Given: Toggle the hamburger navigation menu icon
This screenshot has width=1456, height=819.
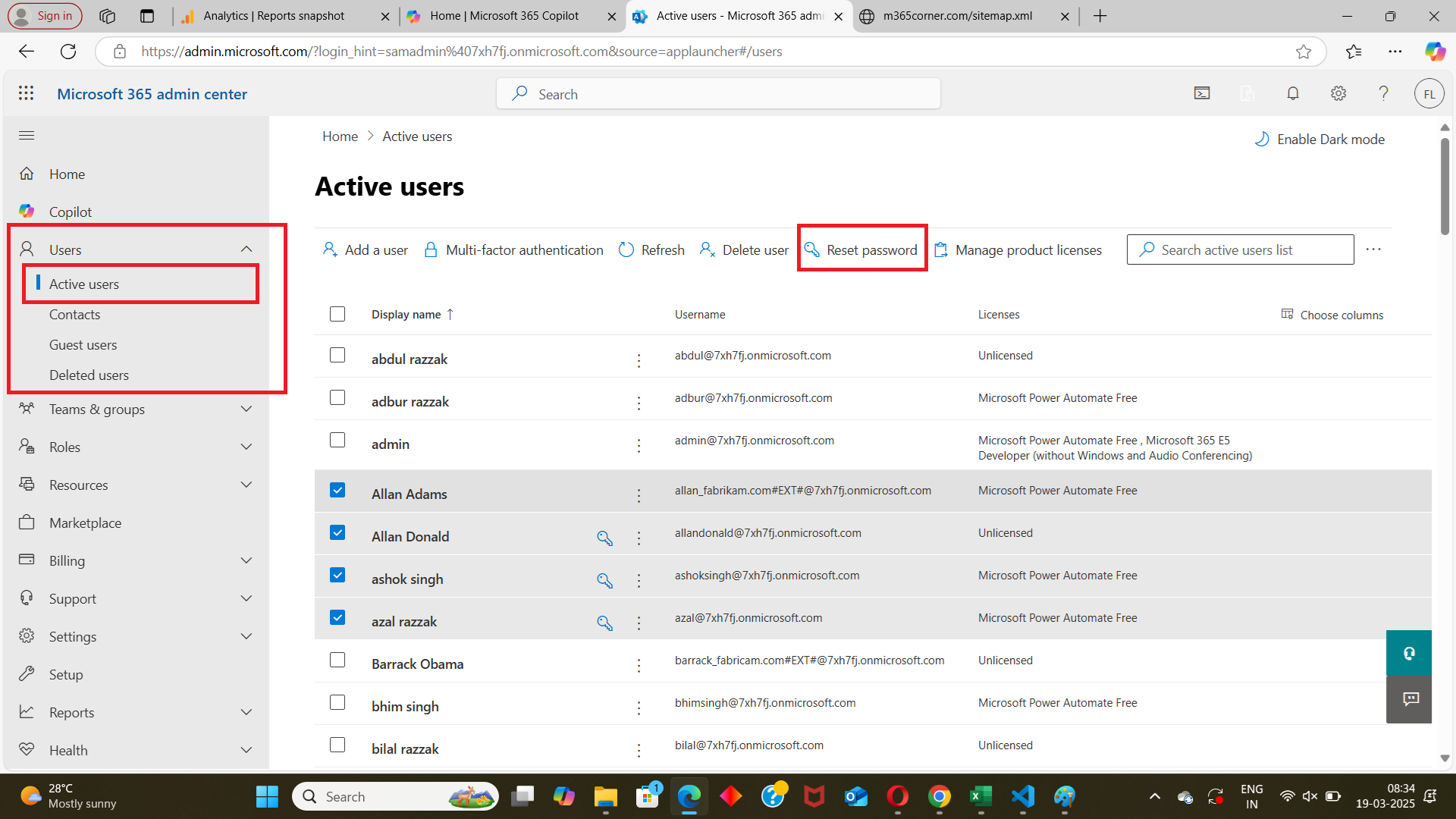Looking at the screenshot, I should 27,136.
